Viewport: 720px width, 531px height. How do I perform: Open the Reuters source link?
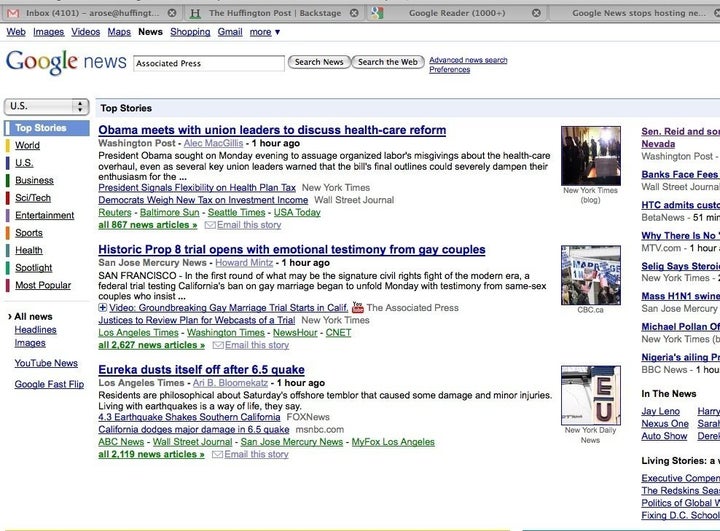pos(115,213)
